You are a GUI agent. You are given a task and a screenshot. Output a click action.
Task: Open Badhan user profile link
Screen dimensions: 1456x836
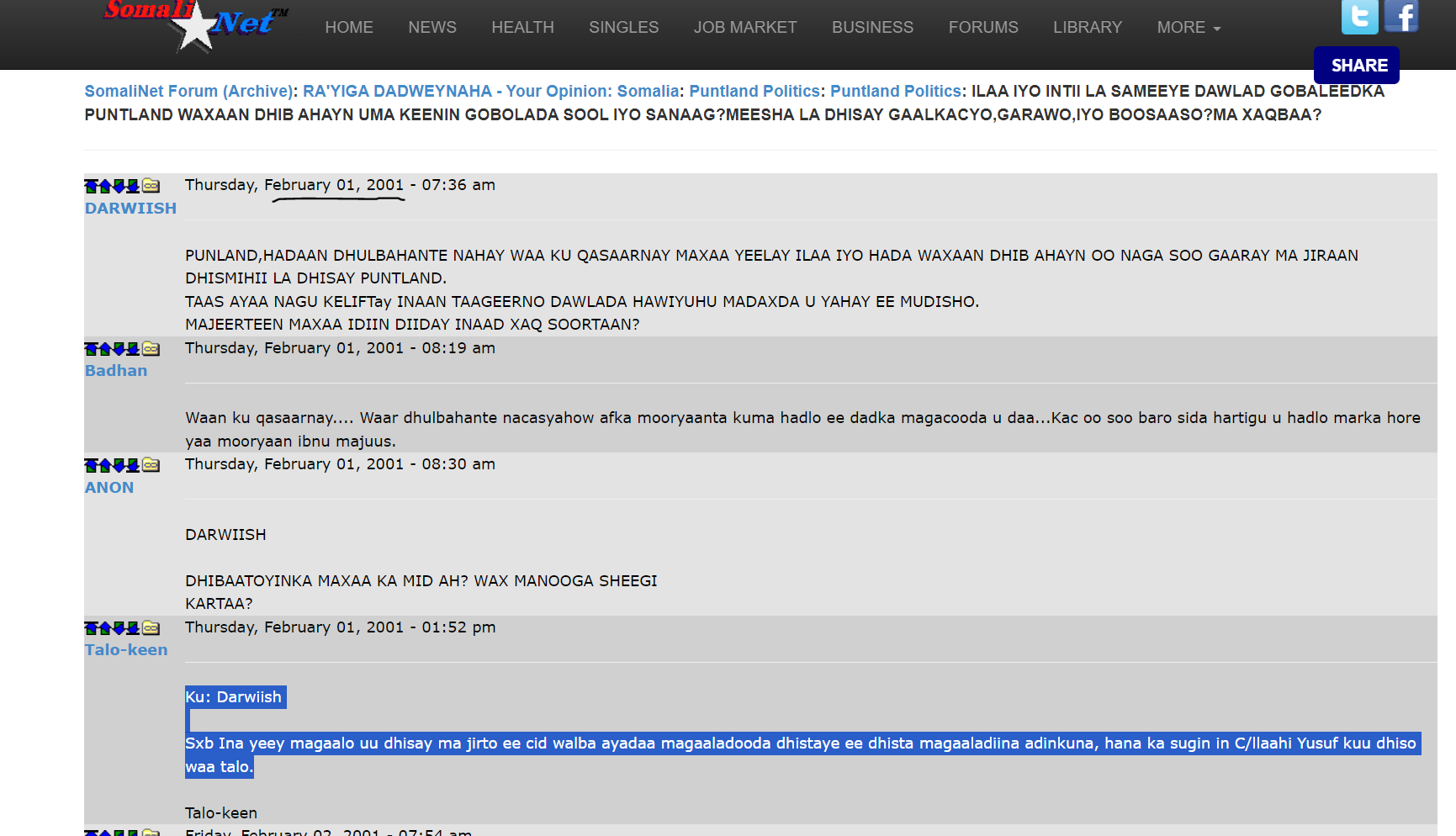pyautogui.click(x=116, y=371)
